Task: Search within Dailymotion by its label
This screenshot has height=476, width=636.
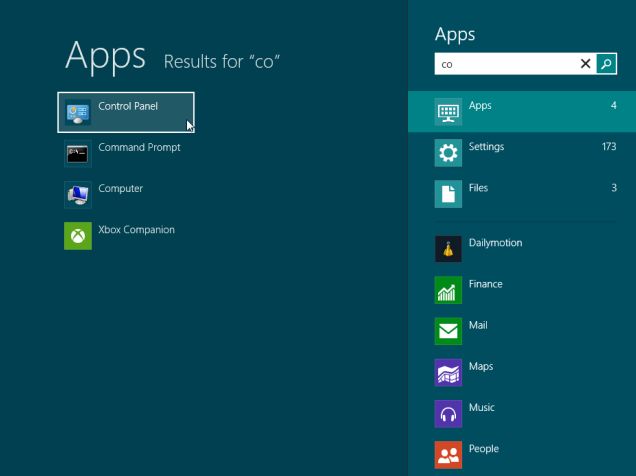Action: [x=495, y=243]
